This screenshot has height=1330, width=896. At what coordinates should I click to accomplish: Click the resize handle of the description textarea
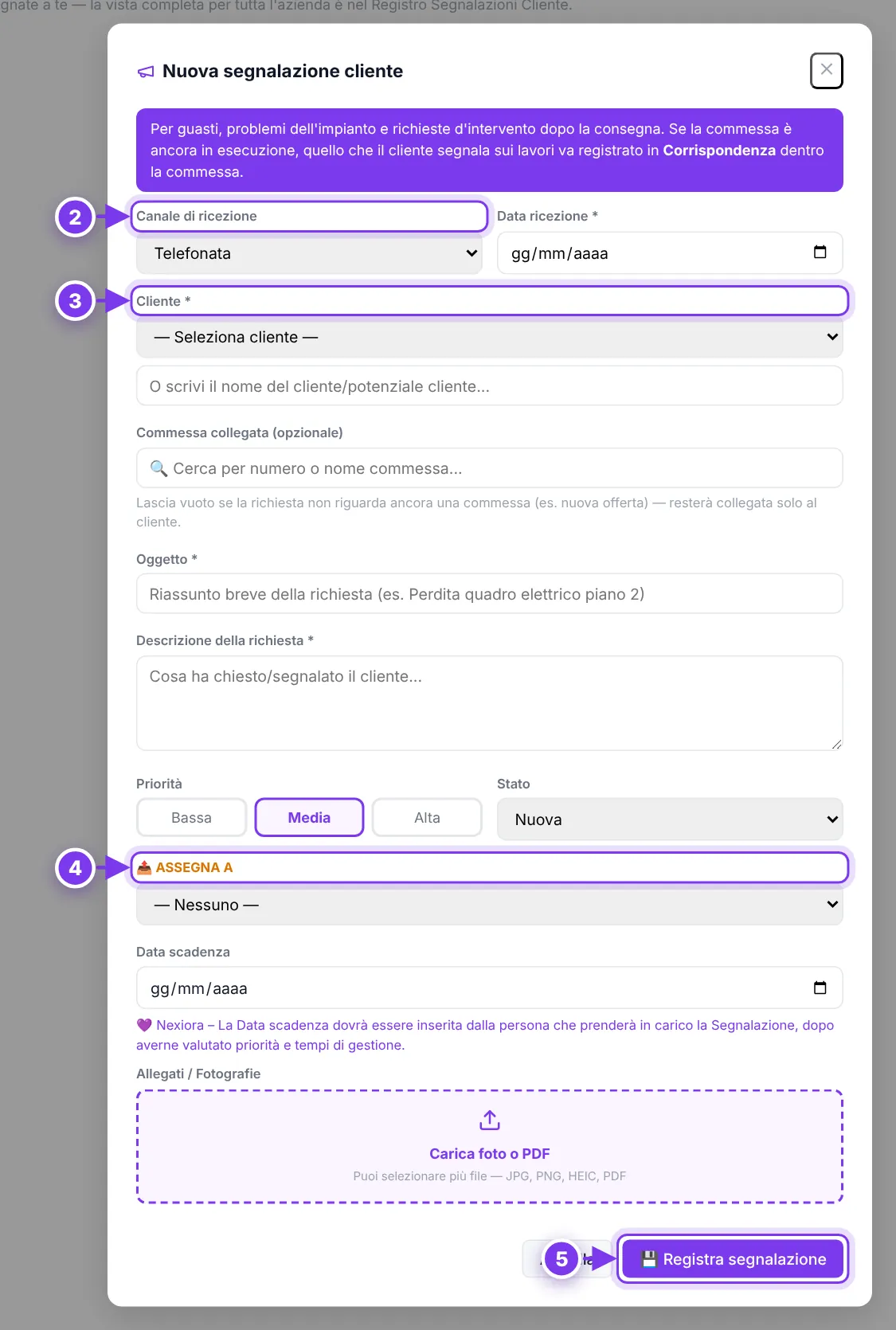pos(835,744)
